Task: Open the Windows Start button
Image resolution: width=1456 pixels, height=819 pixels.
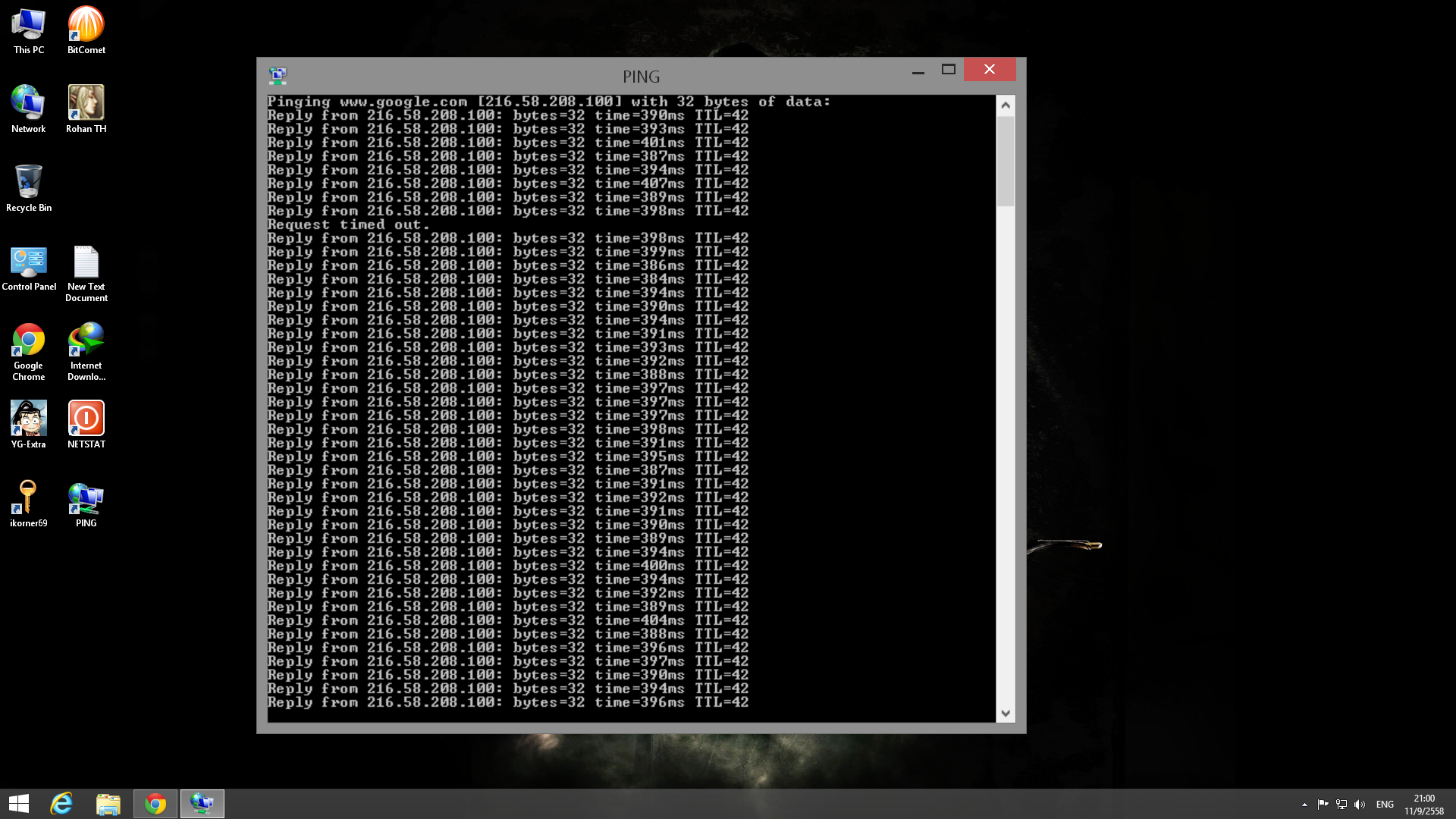Action: pyautogui.click(x=19, y=804)
